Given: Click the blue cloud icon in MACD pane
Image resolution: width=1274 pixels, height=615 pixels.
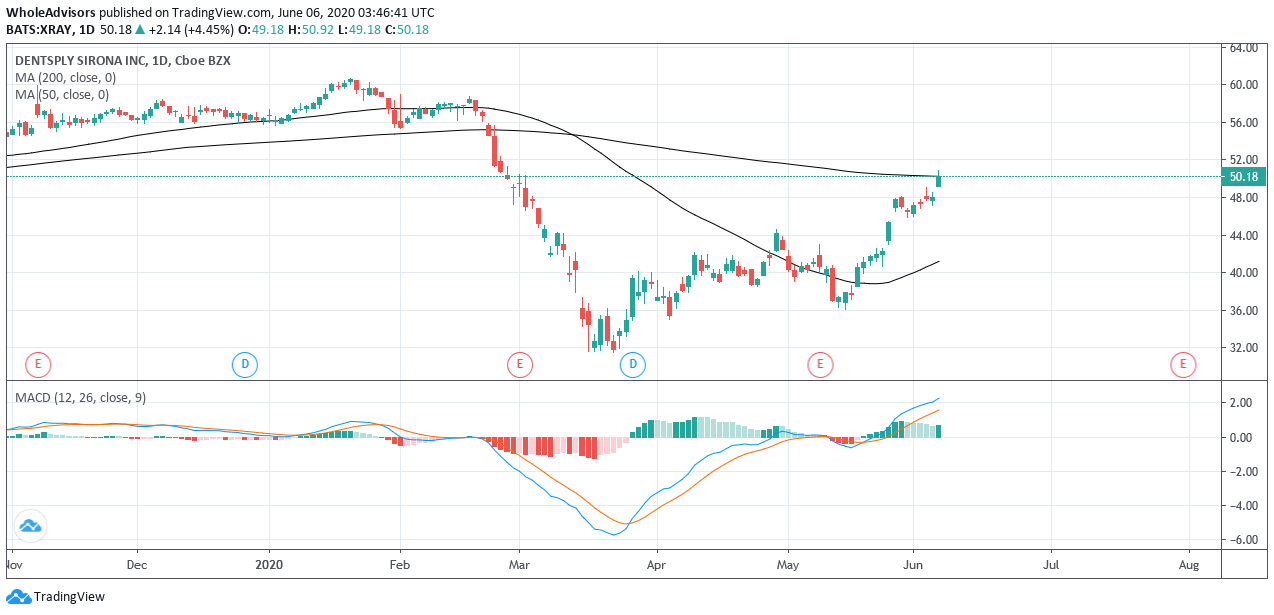Looking at the screenshot, I should pos(30,525).
